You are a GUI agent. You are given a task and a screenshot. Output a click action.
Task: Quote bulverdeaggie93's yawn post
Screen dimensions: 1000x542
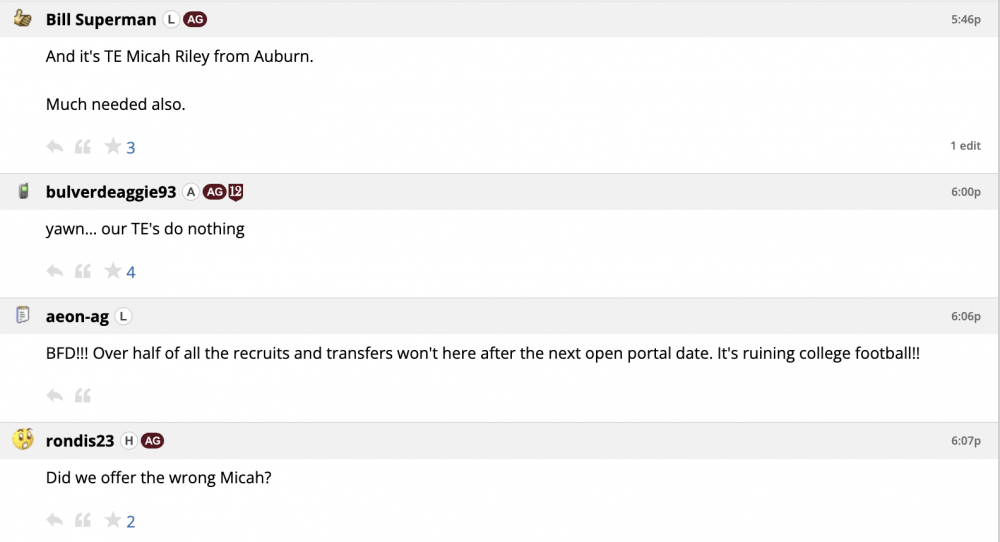[83, 271]
